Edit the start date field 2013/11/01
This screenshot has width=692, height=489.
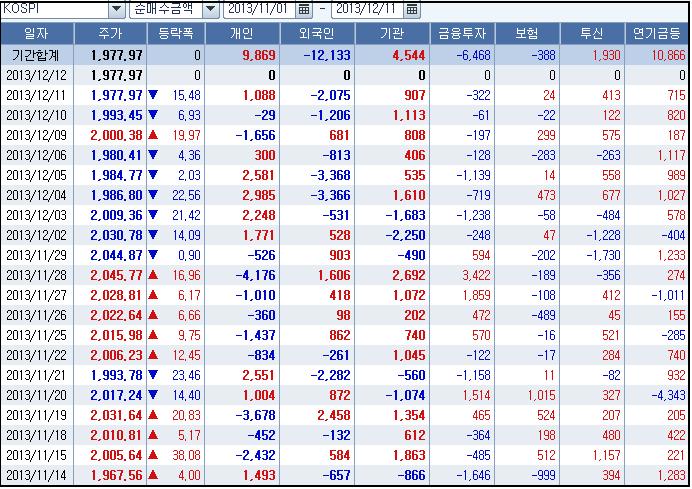coord(260,9)
